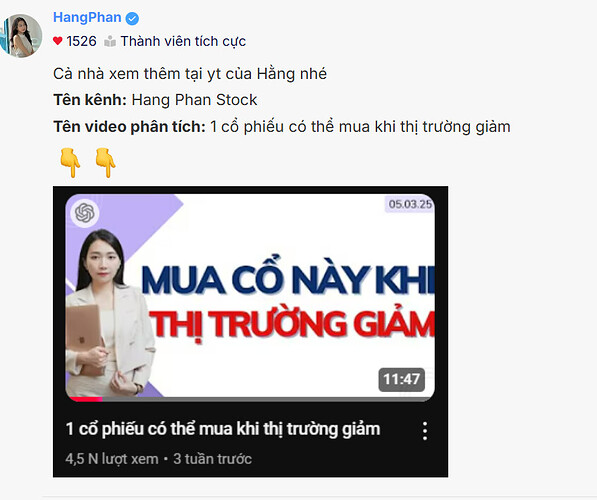
Task: Click the red watch progress bar
Action: coord(86,399)
